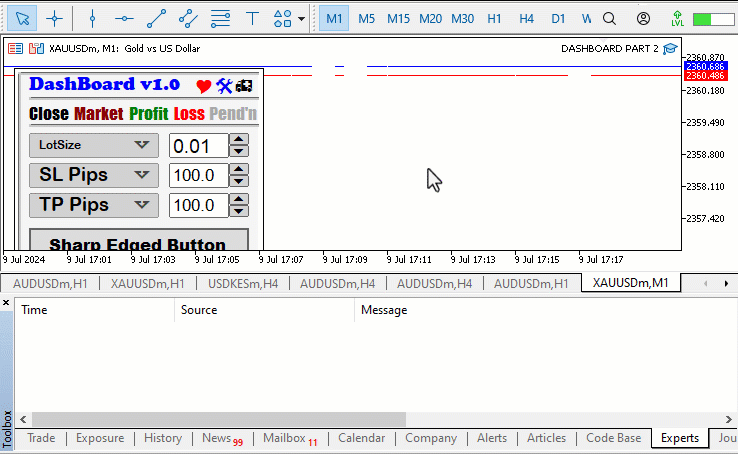Close the Toolbox panel

tap(6, 303)
